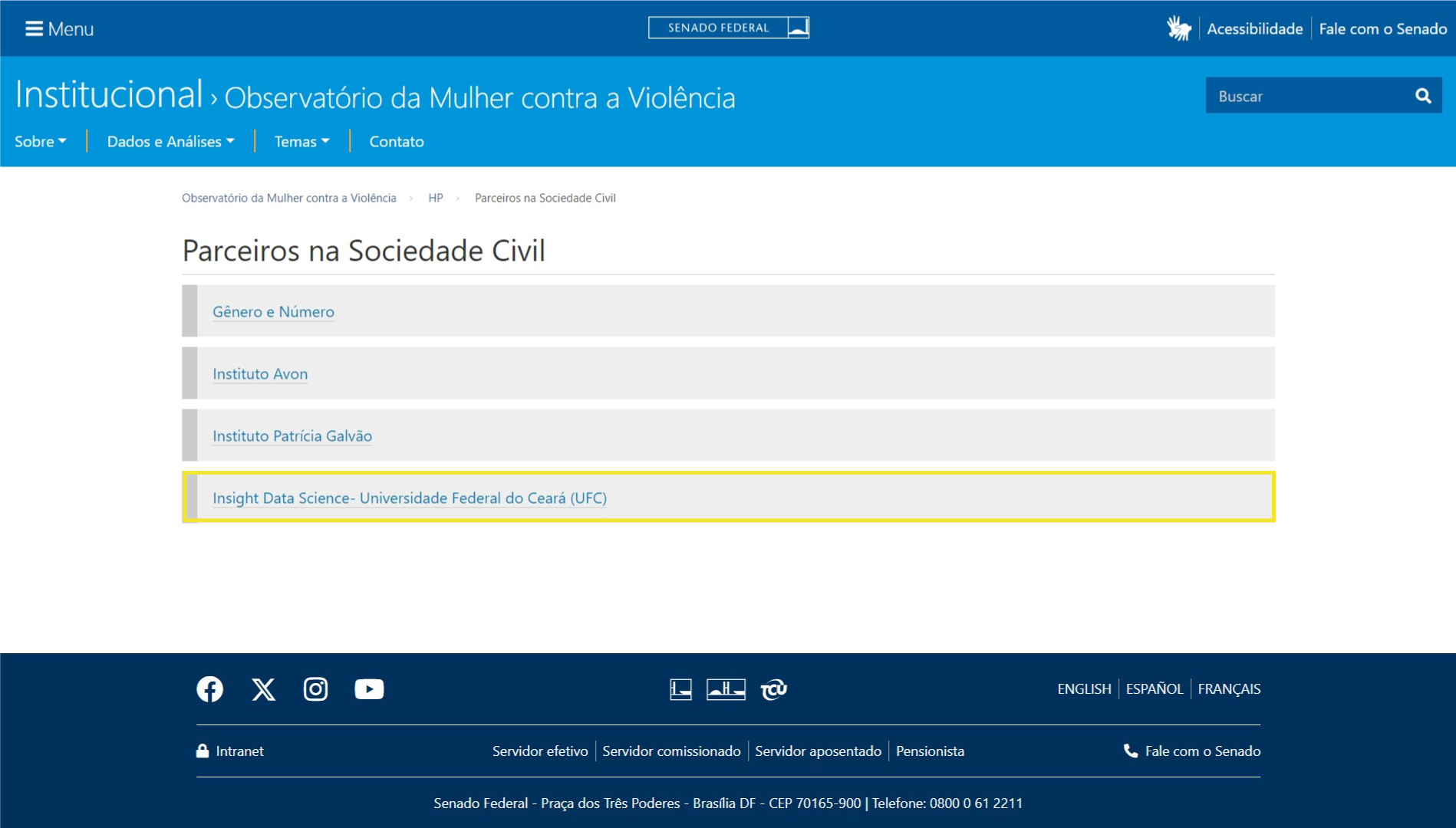Open Servidor comissionado footer link
The image size is (1456, 828).
671,751
